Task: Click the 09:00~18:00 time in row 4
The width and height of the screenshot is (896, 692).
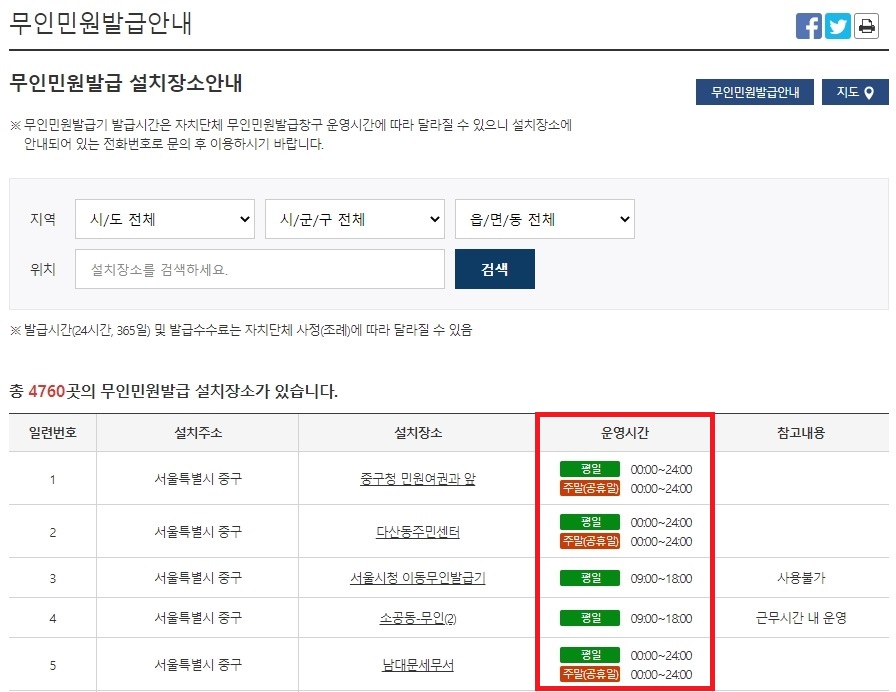Action: click(661, 618)
